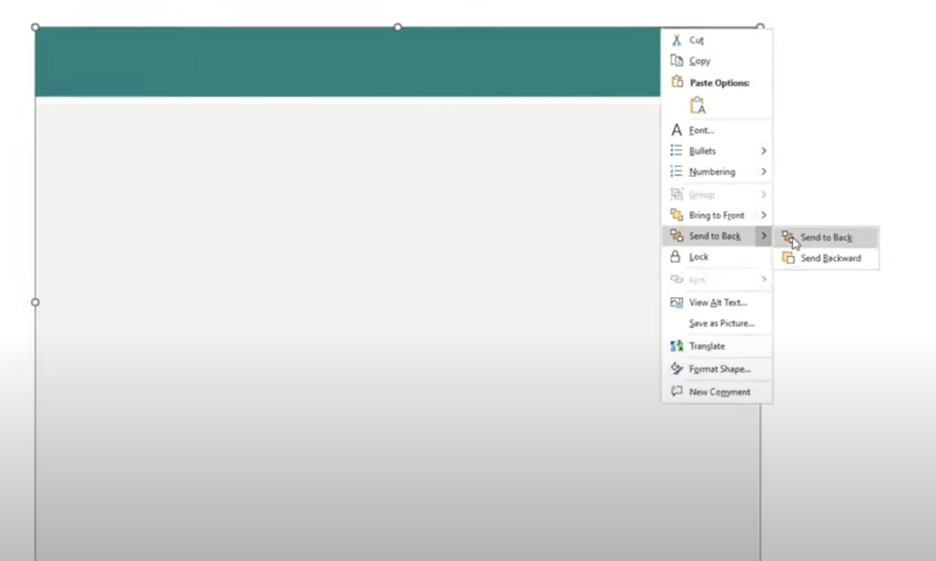Click the top-left corner sizing handle

tap(36, 27)
